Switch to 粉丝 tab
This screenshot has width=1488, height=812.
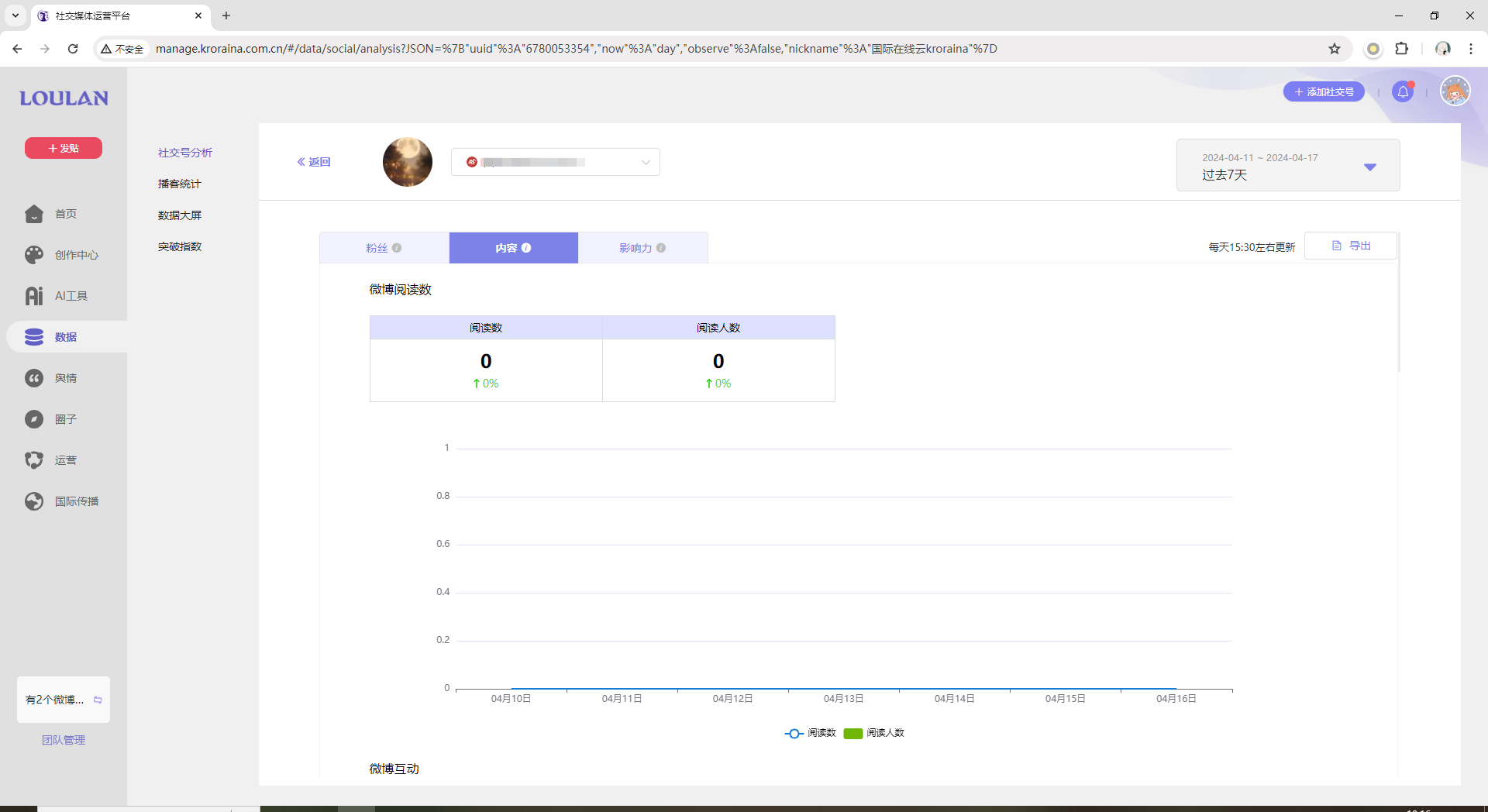coord(384,248)
